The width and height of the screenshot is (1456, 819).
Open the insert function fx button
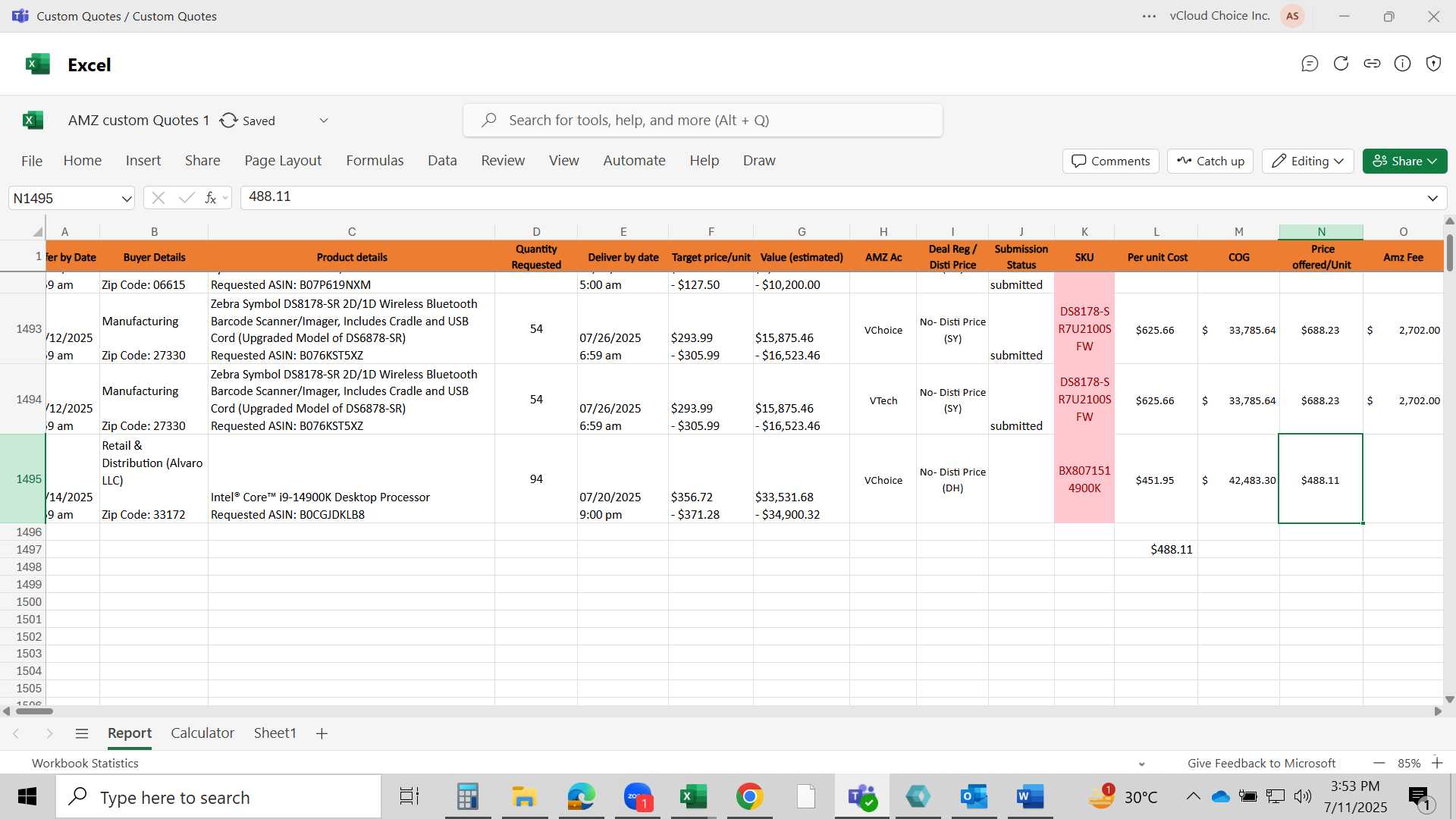click(x=211, y=198)
